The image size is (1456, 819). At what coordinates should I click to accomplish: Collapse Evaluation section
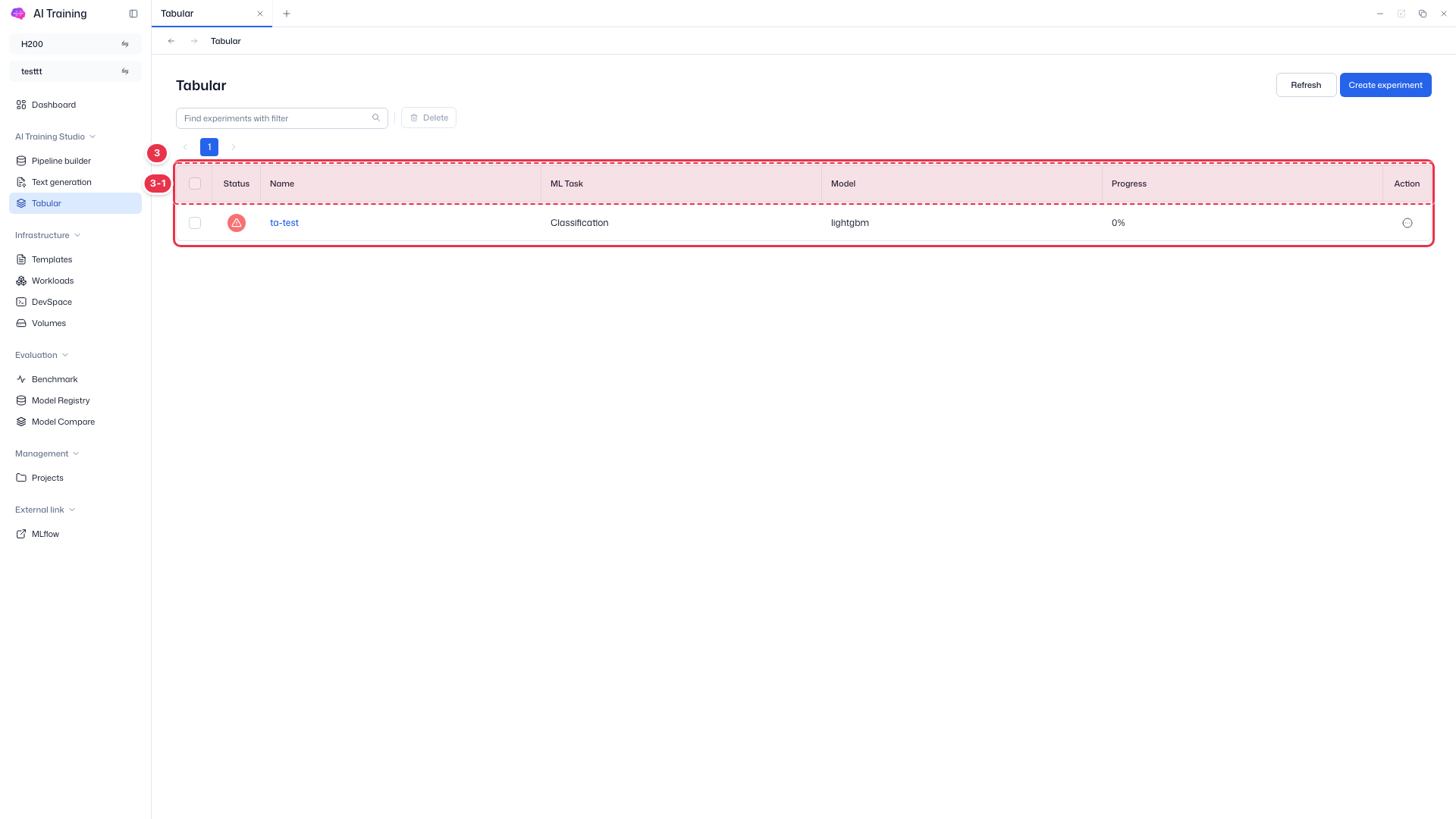click(42, 355)
